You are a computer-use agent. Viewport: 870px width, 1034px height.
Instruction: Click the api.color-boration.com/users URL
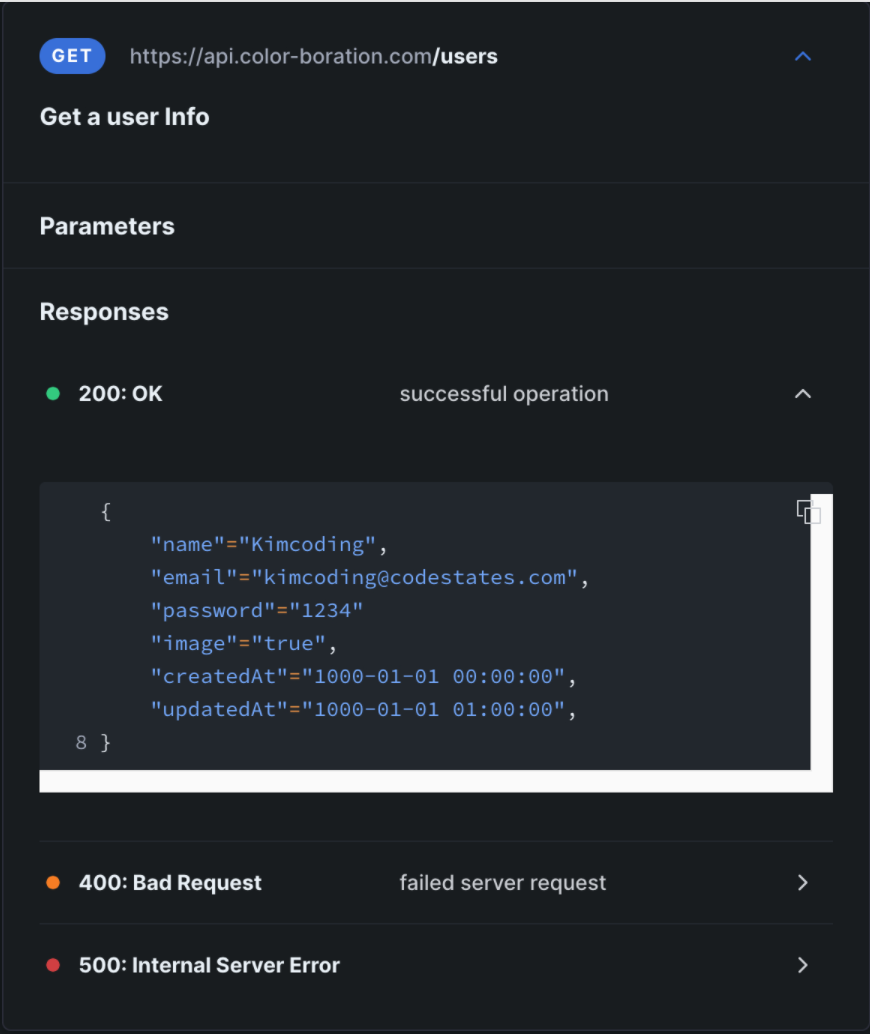[x=313, y=56]
